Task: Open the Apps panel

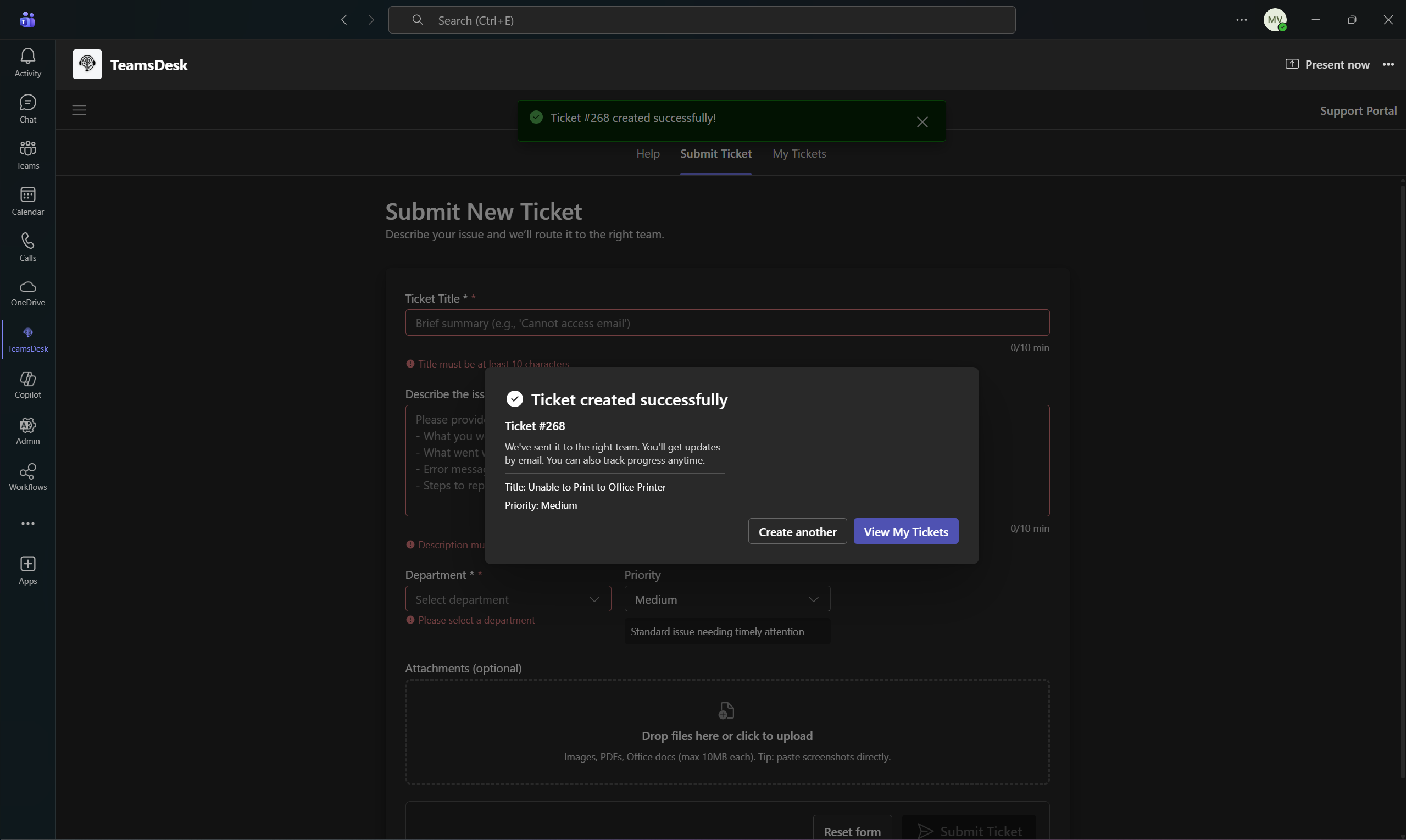Action: point(27,570)
